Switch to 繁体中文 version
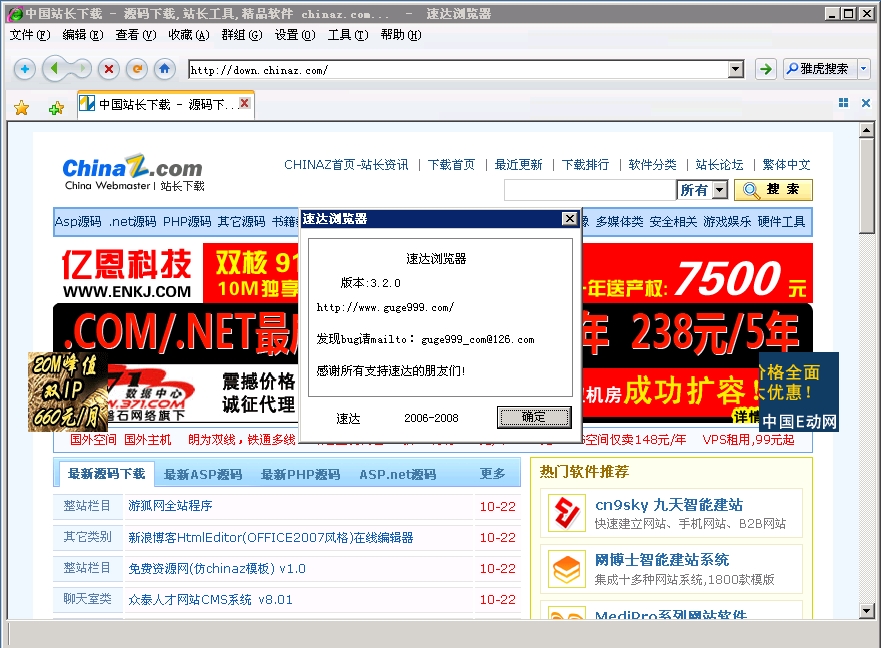The width and height of the screenshot is (881, 648). coord(787,165)
